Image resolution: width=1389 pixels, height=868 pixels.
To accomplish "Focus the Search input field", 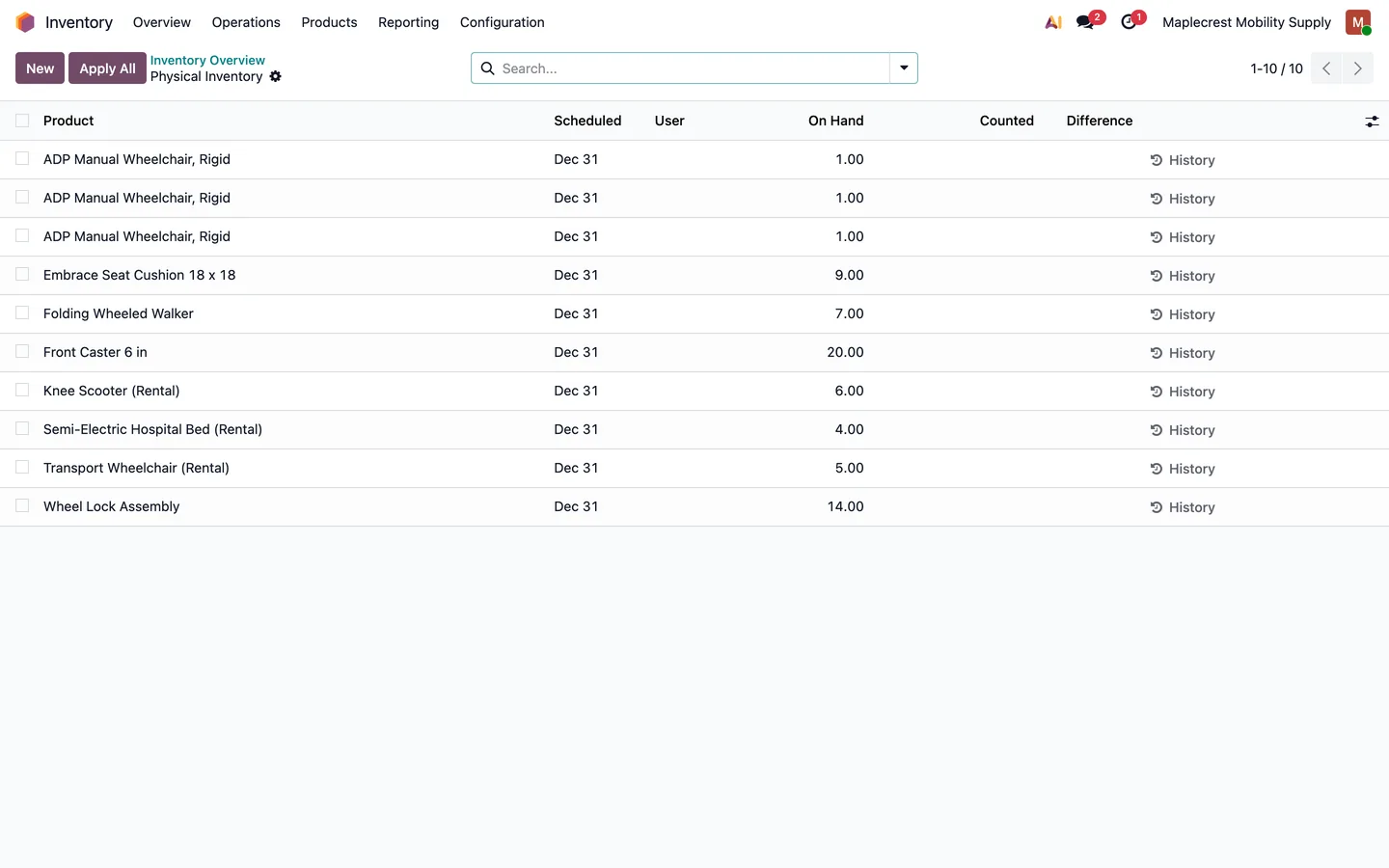I will tap(693, 68).
